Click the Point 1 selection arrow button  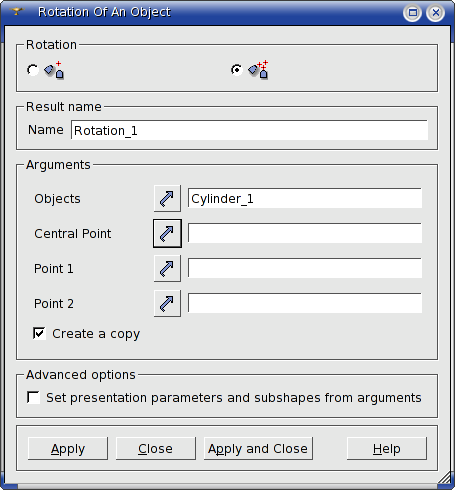[167, 268]
